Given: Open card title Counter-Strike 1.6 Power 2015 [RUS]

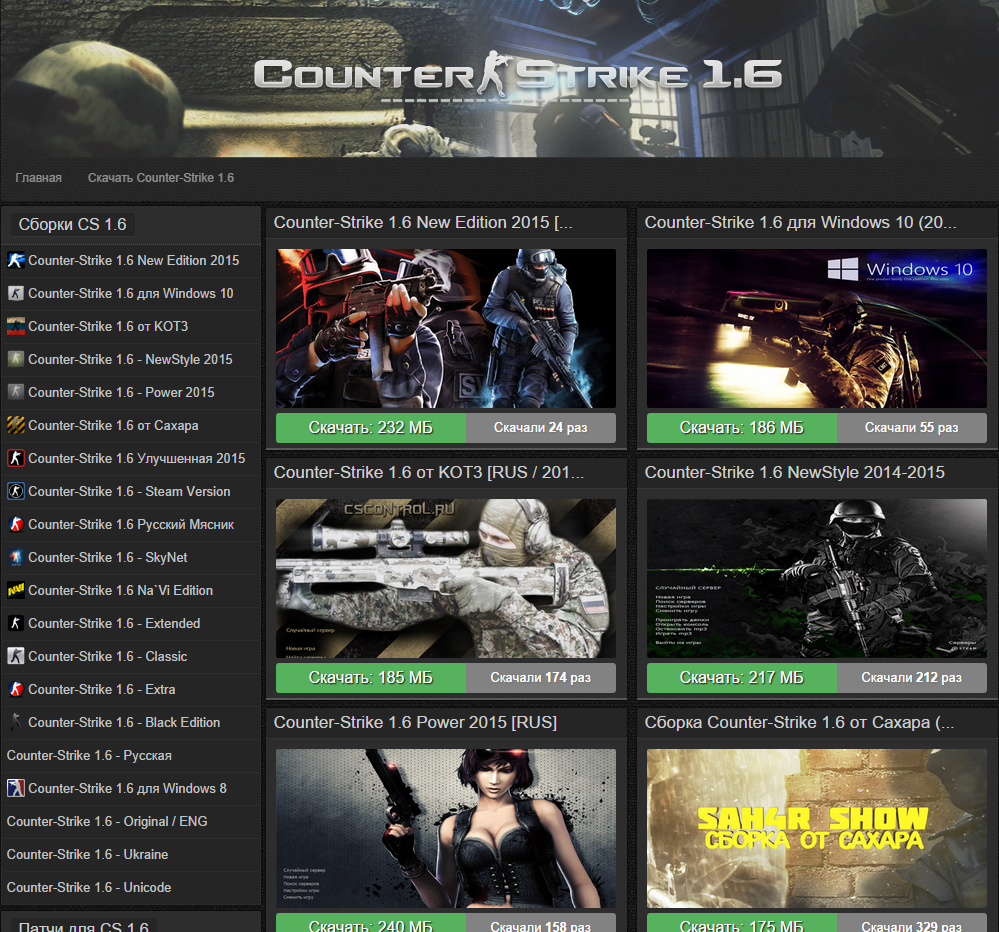Looking at the screenshot, I should point(415,722).
